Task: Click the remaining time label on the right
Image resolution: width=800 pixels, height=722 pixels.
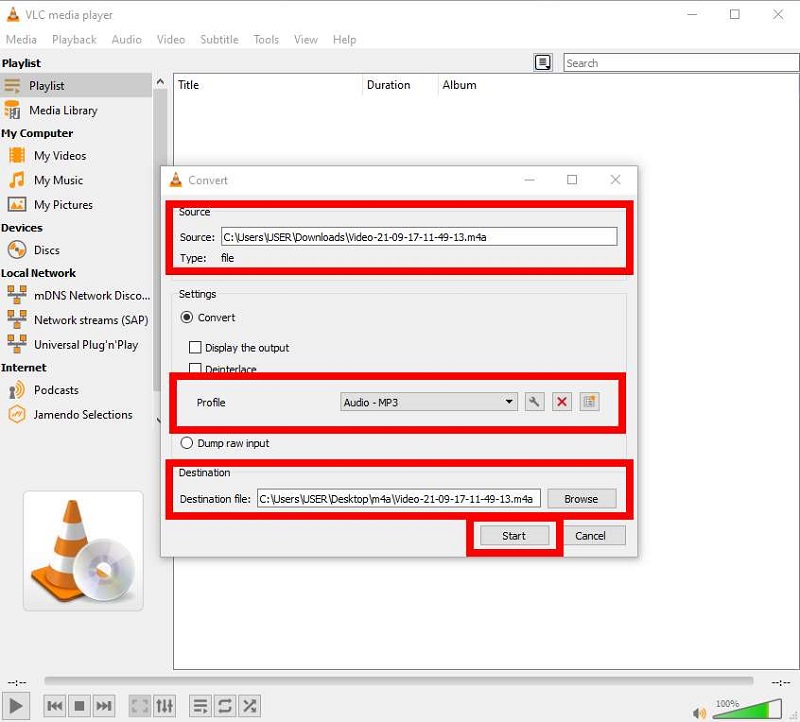Action: tap(781, 682)
